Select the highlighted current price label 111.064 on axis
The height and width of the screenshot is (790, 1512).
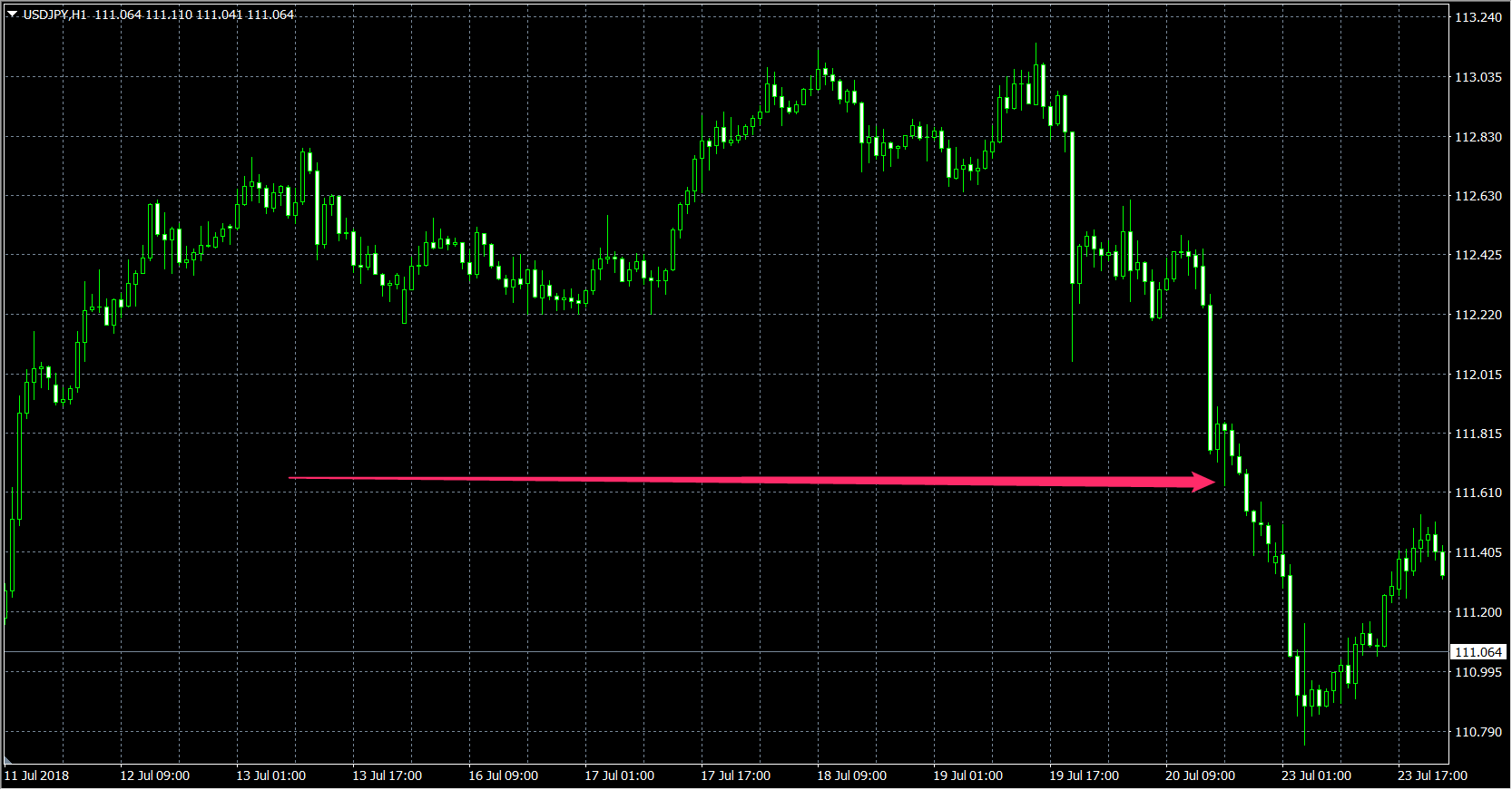click(1478, 652)
